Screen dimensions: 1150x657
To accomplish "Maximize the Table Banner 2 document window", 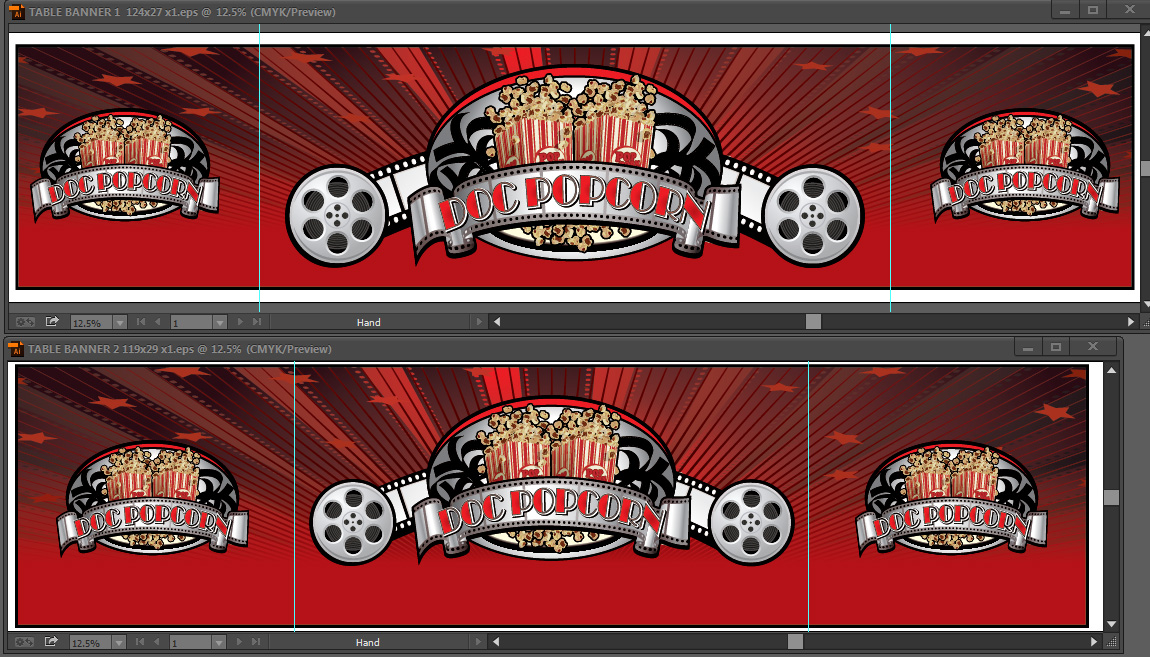I will pos(1055,347).
